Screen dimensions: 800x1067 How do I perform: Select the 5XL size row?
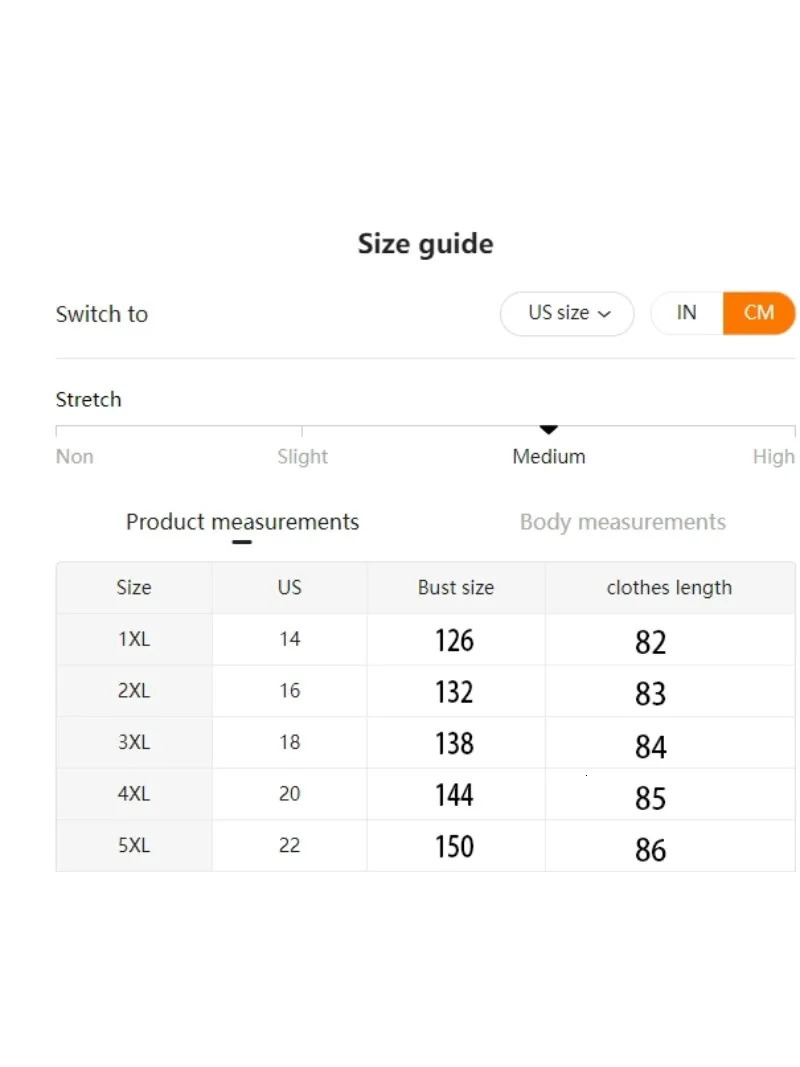(x=134, y=846)
